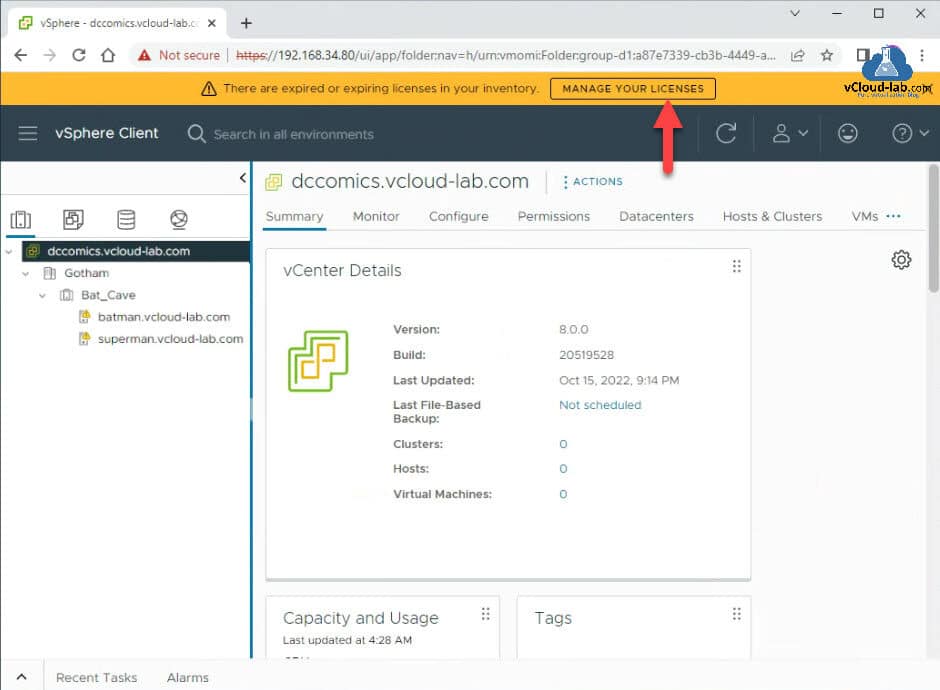Viewport: 940px width, 690px height.
Task: Click Capacity and Usage card drag handle
Action: click(x=486, y=614)
